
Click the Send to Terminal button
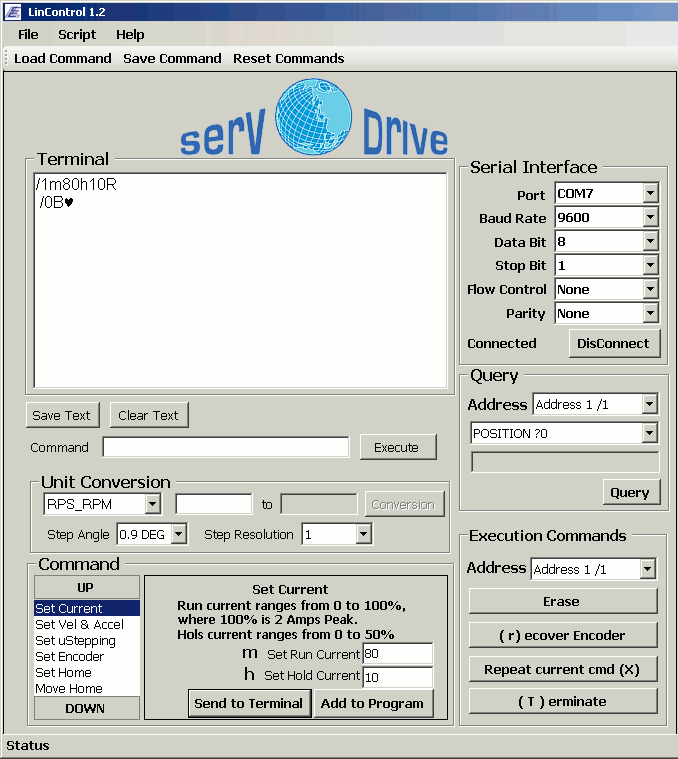(250, 703)
